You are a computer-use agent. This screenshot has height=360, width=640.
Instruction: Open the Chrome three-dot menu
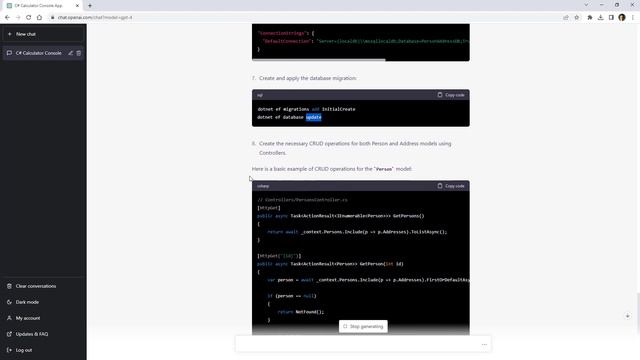click(633, 18)
